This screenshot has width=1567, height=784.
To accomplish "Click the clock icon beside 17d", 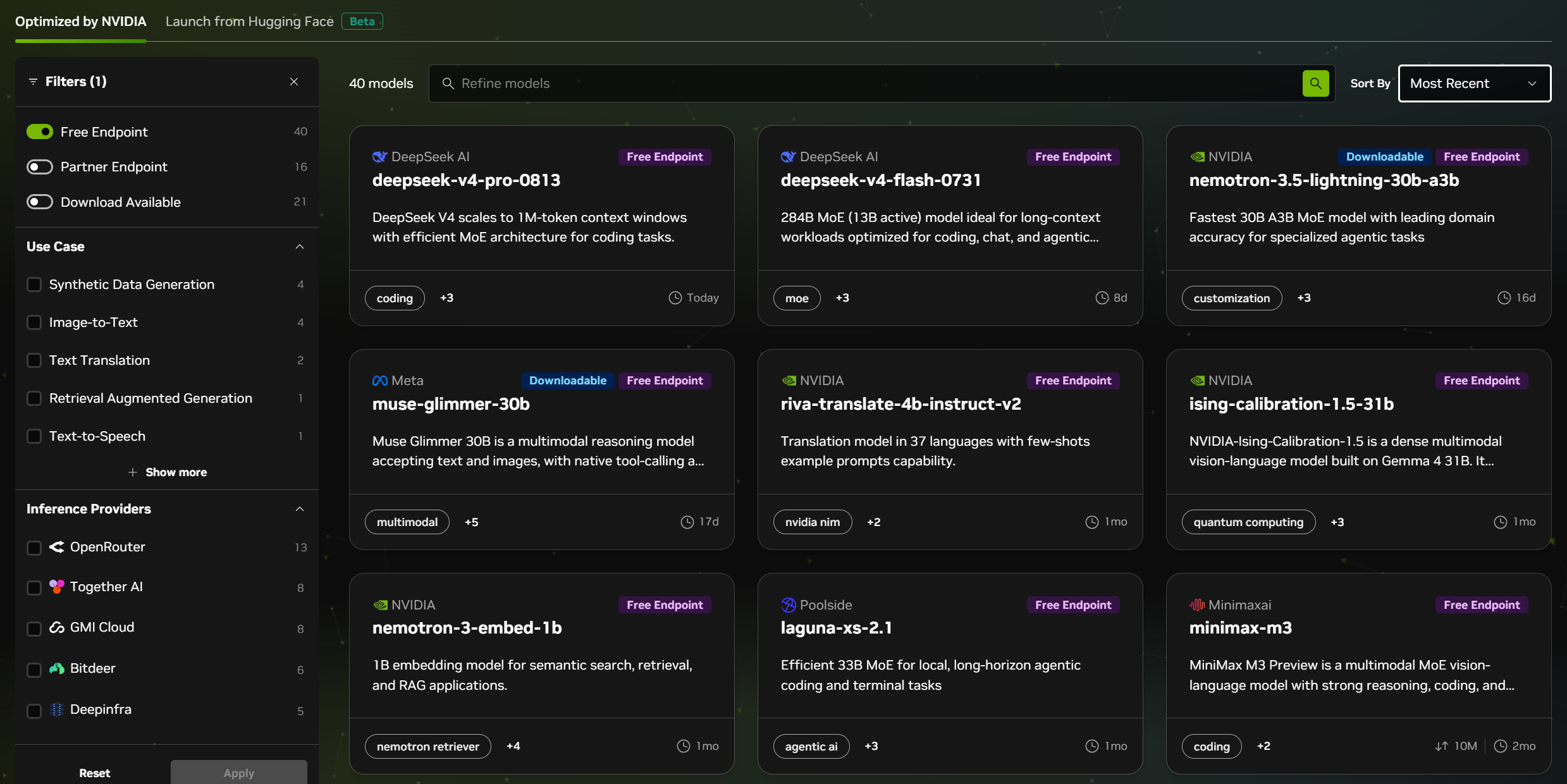I will [x=687, y=522].
